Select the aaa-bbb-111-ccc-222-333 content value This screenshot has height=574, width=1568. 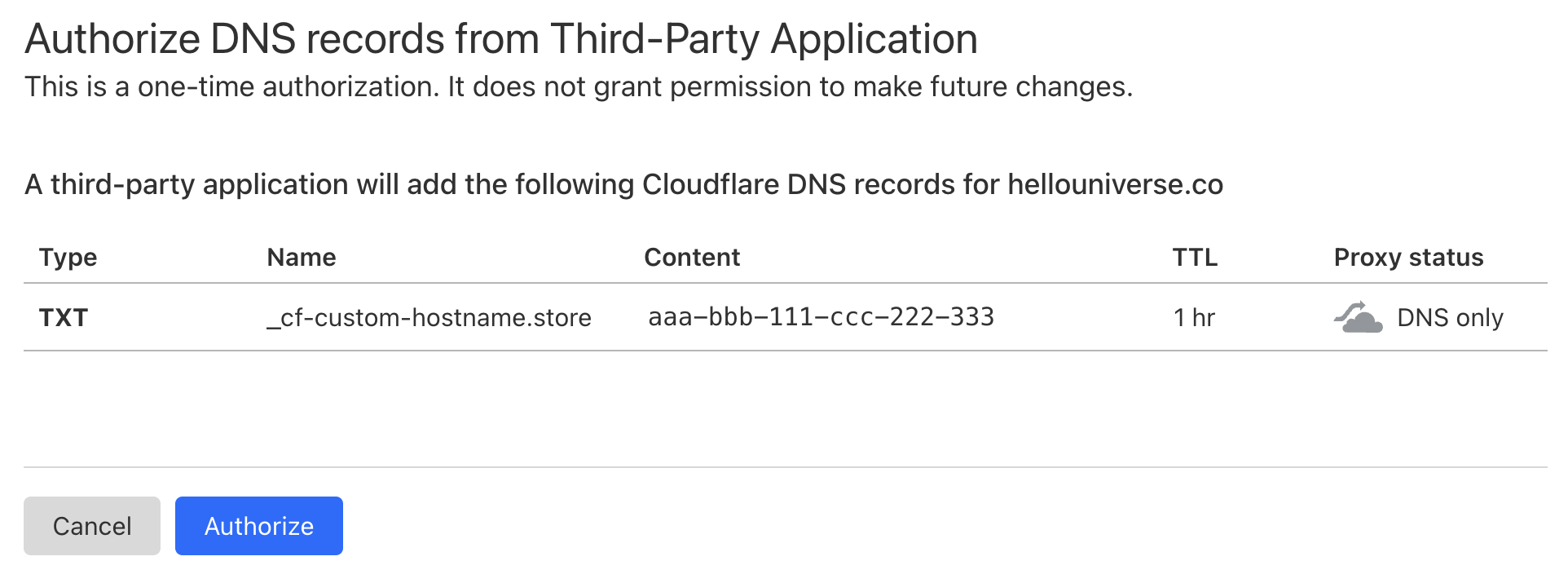pos(821,317)
